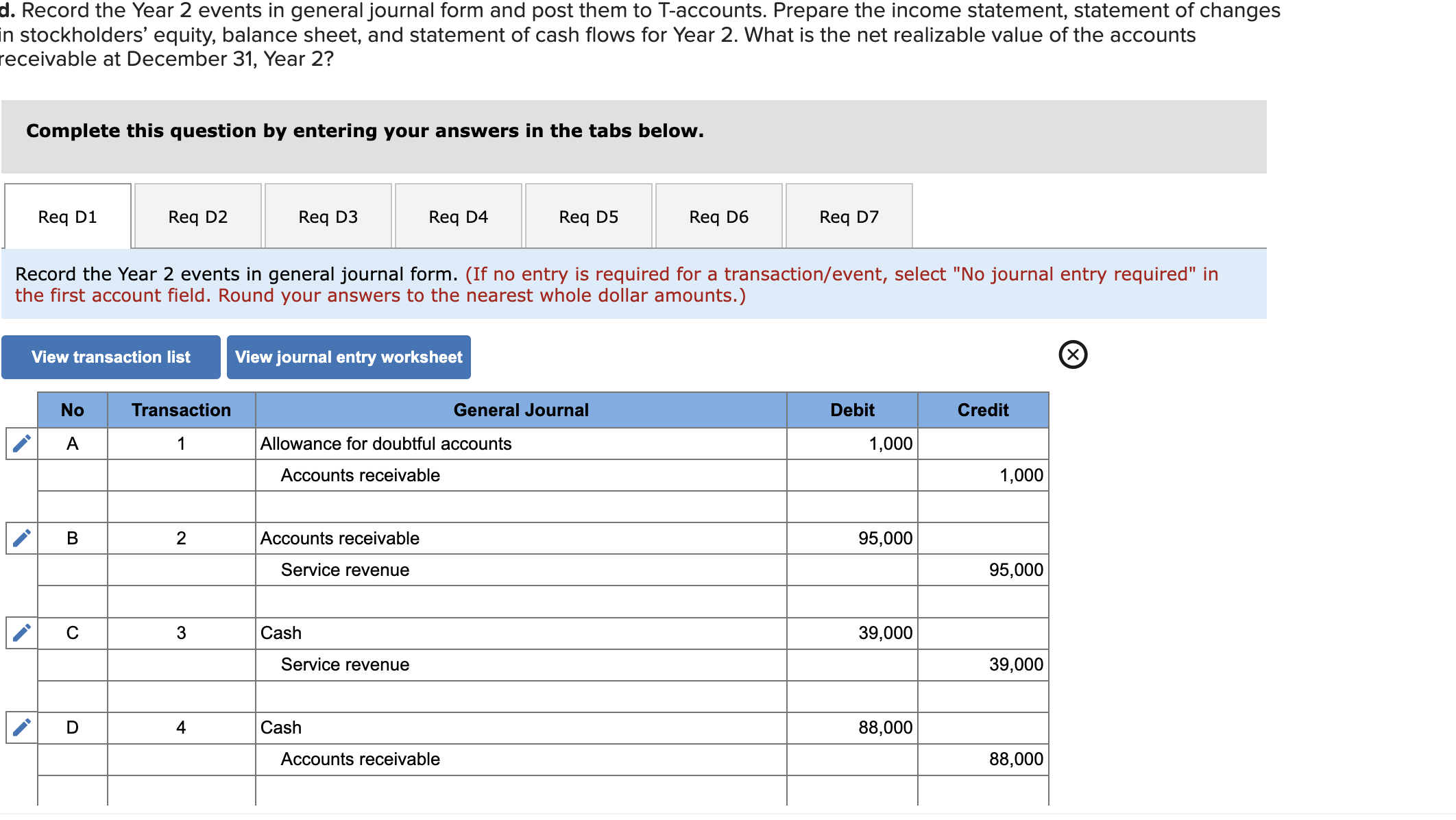The image size is (1456, 820).
Task: Select the Req D5 tab
Action: [588, 217]
